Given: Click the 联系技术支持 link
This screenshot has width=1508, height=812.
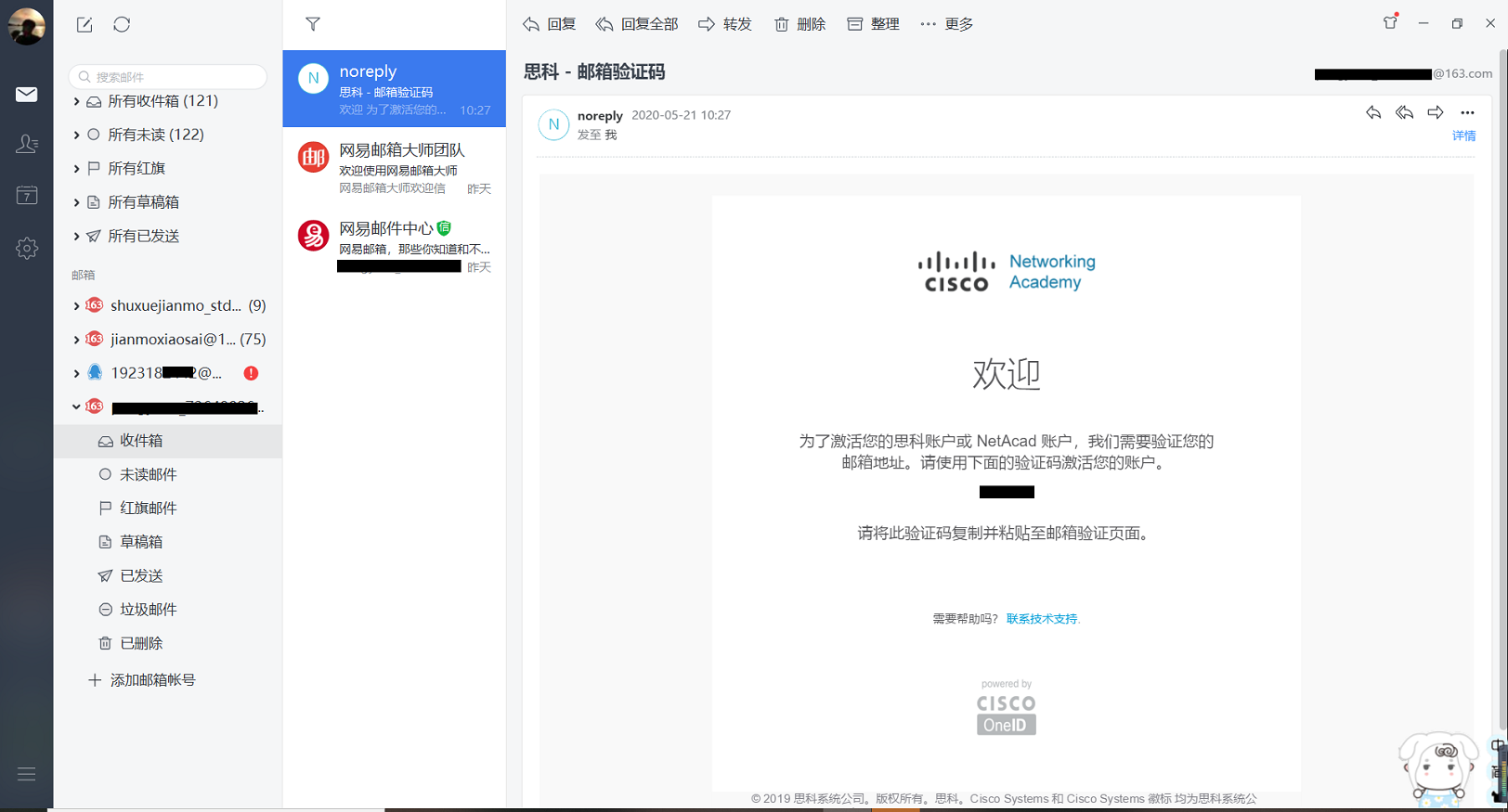Looking at the screenshot, I should (1042, 619).
